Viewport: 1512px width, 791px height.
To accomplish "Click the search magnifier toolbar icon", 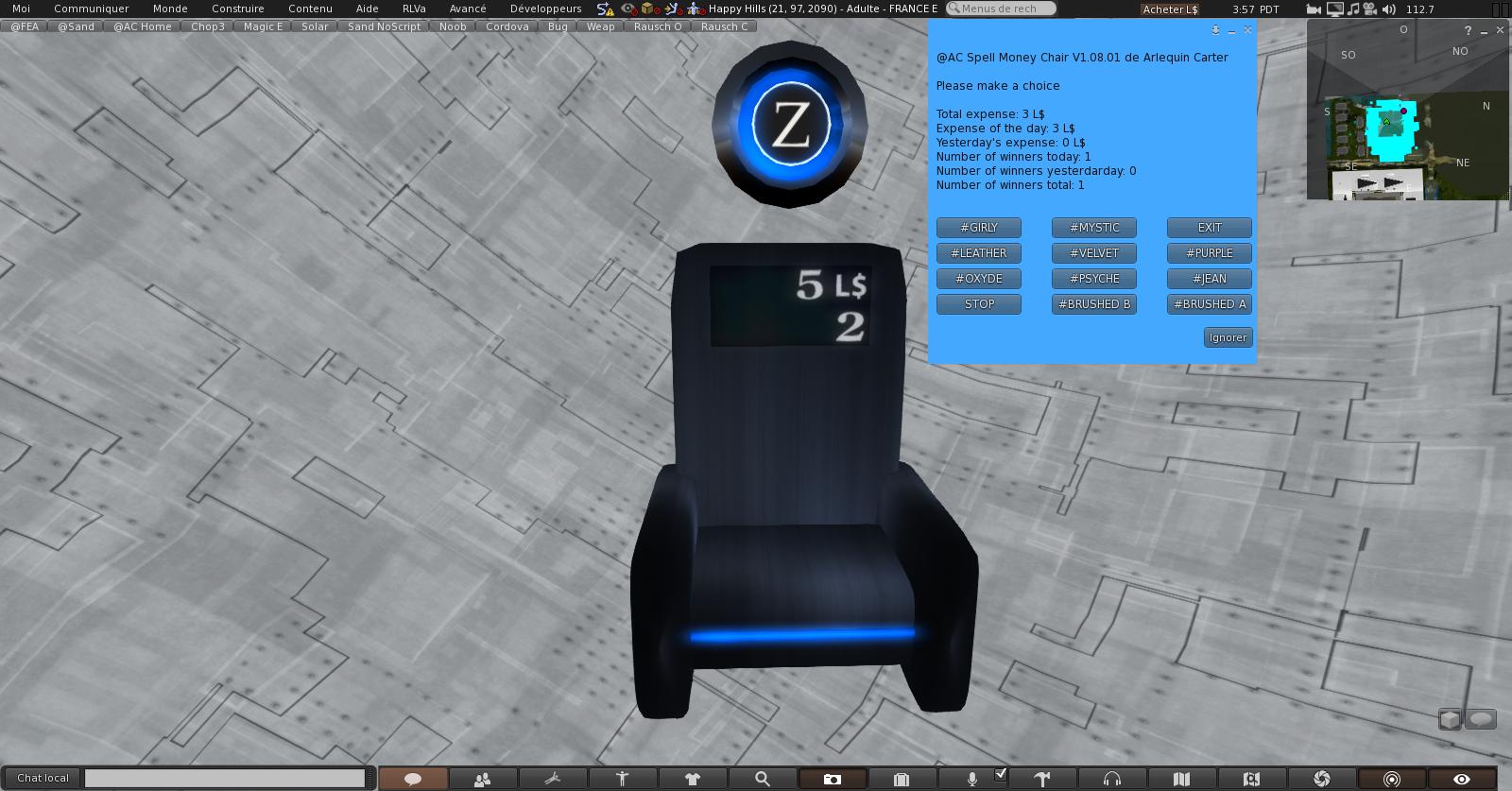I will (762, 779).
